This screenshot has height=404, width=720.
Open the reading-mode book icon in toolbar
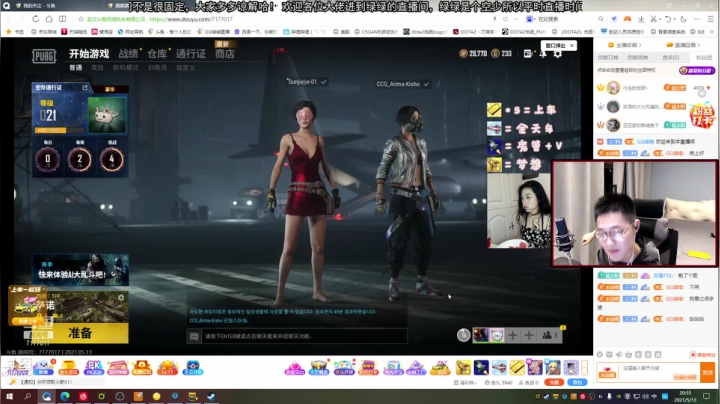(x=62, y=19)
